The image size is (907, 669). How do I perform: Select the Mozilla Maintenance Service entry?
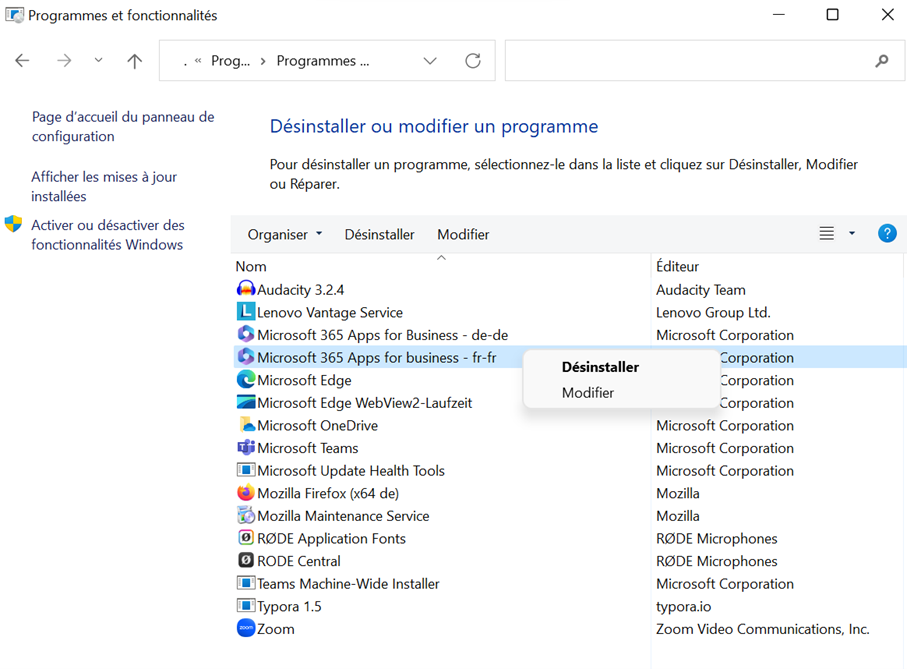pyautogui.click(x=343, y=515)
